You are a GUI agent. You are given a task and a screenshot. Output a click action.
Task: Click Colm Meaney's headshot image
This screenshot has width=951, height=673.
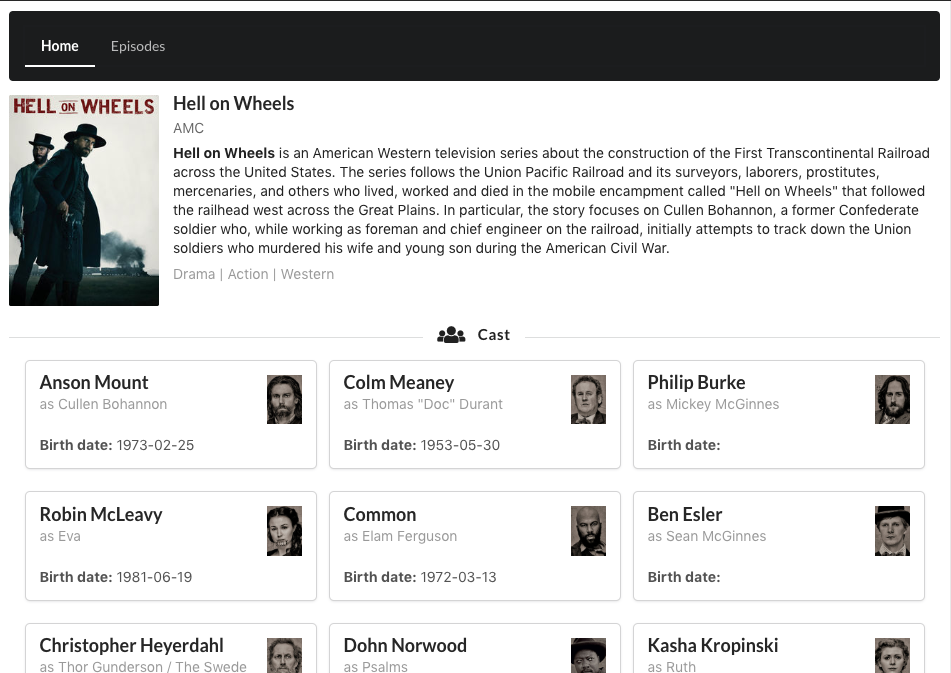pyautogui.click(x=588, y=398)
